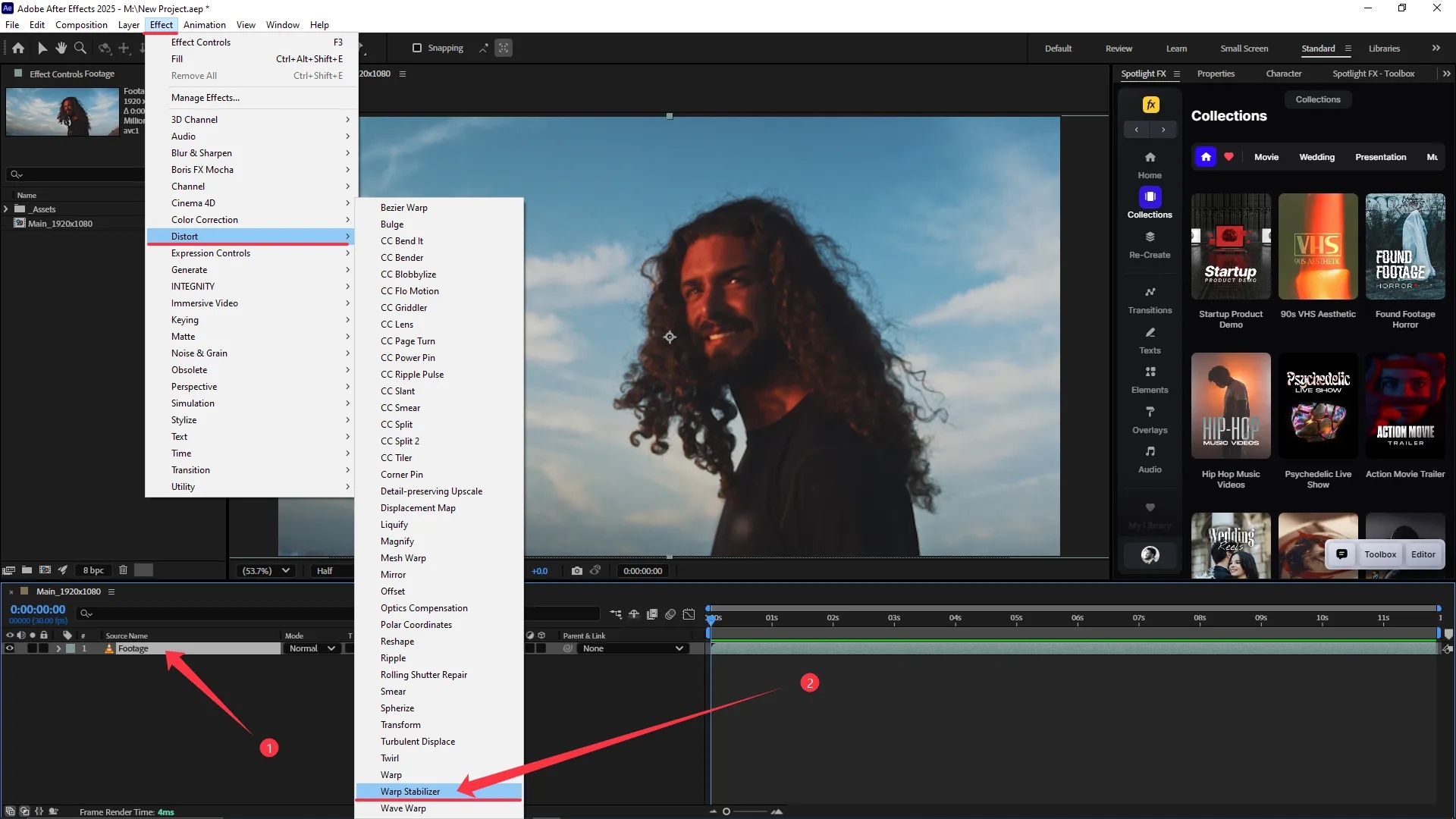Select the Small Screen workspace
Viewport: 1456px width, 819px height.
point(1244,49)
